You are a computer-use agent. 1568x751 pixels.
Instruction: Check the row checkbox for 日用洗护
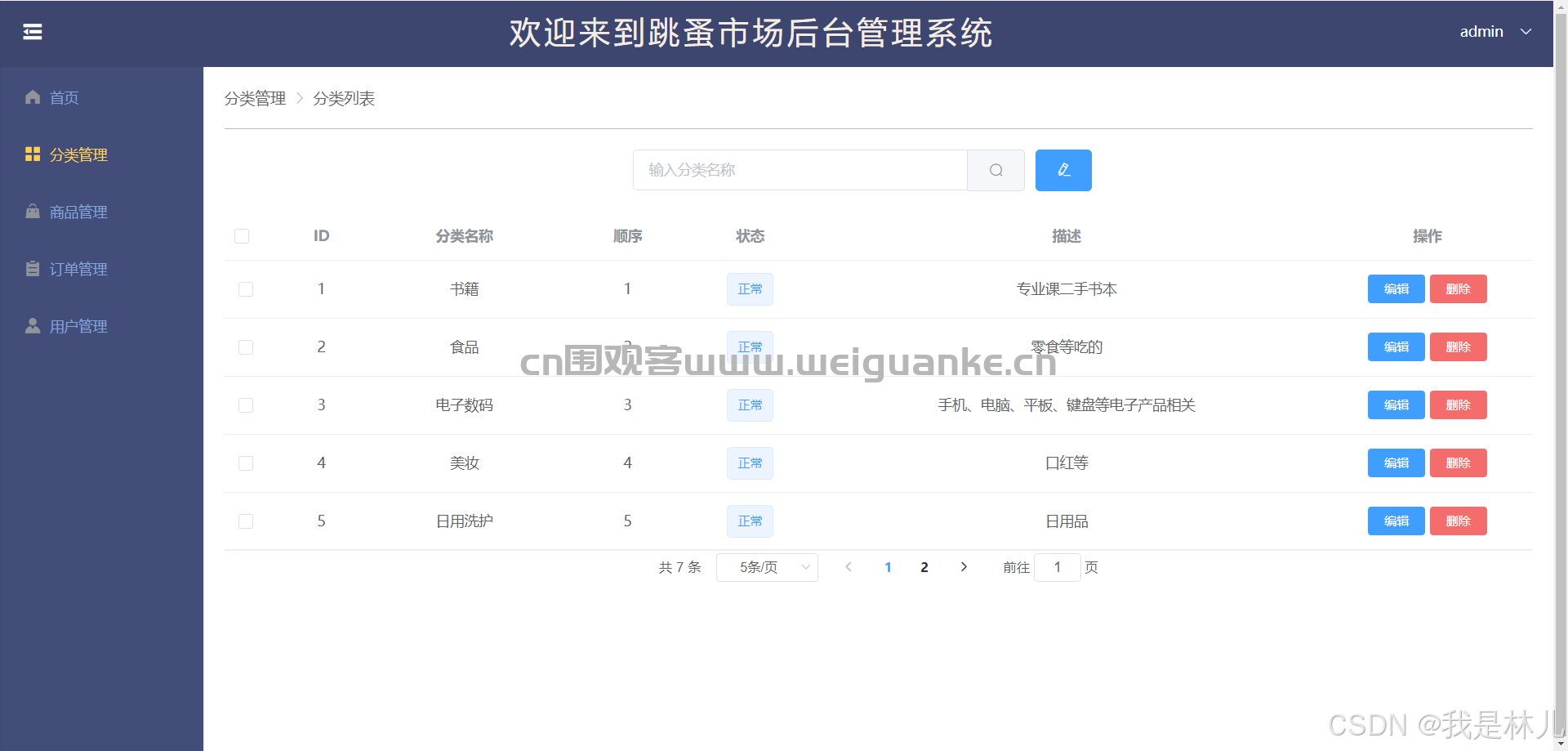coord(246,521)
